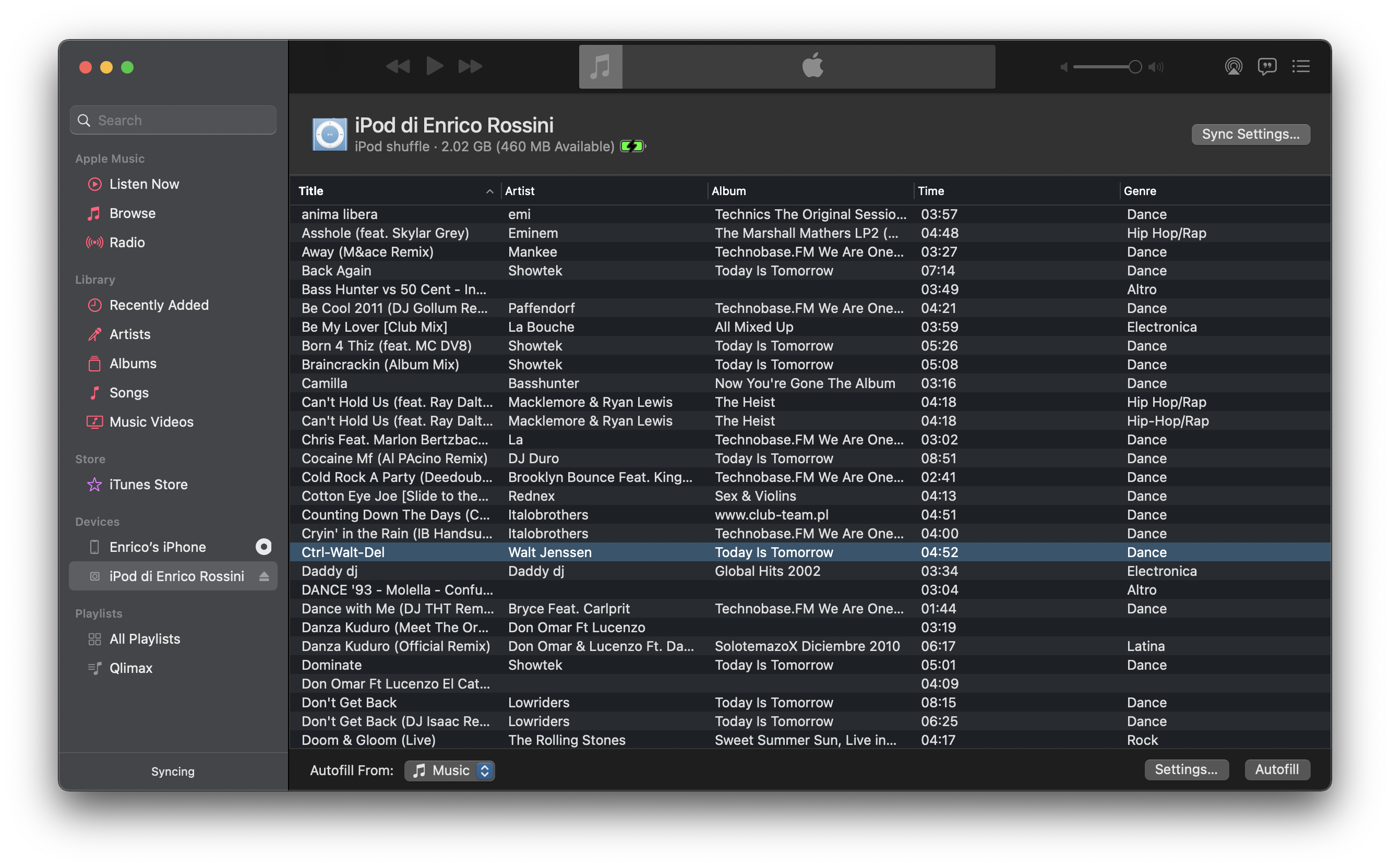The height and width of the screenshot is (868, 1390).
Task: Go to iTunes Store section
Action: (x=148, y=485)
